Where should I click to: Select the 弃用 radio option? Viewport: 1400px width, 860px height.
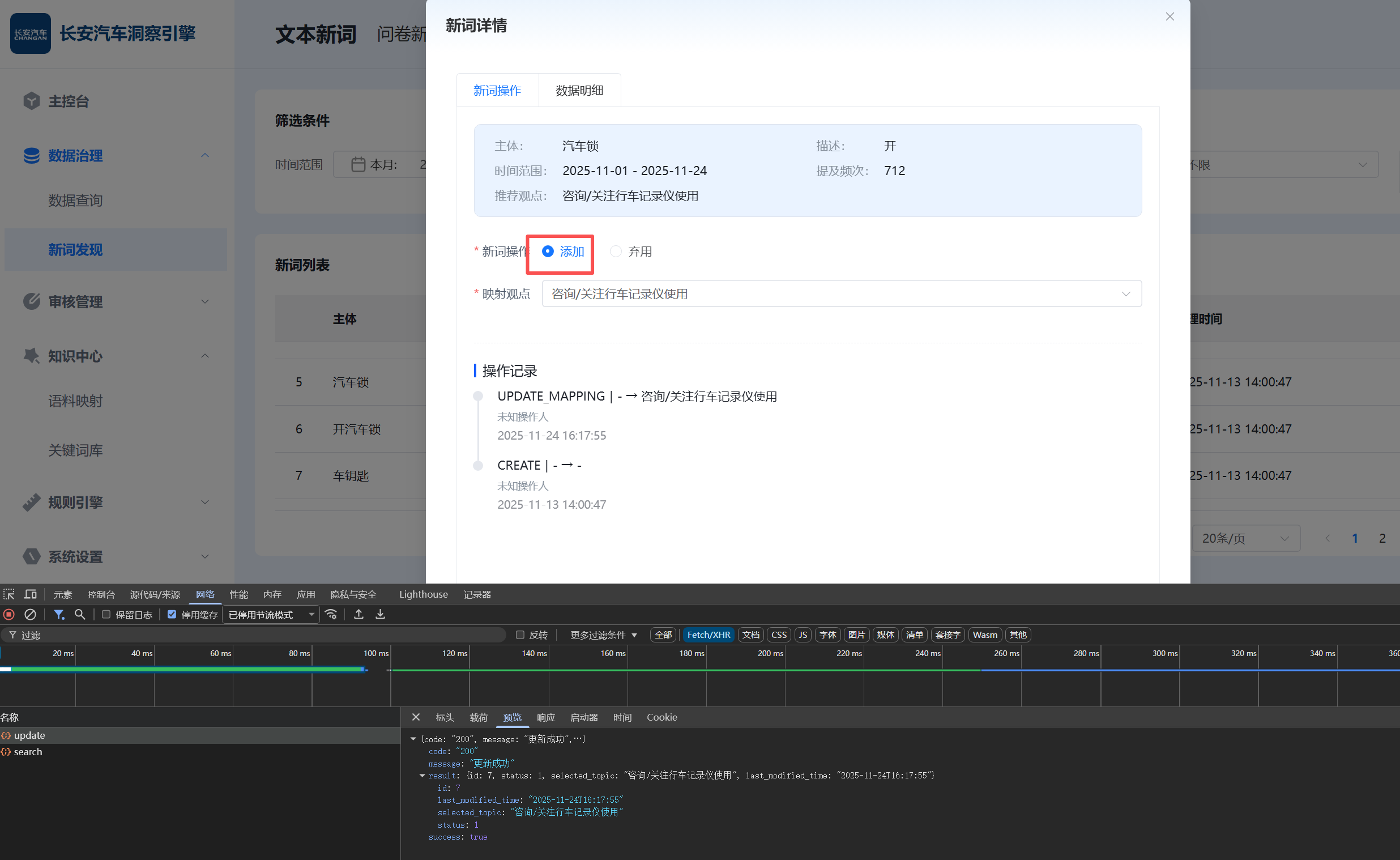click(616, 252)
